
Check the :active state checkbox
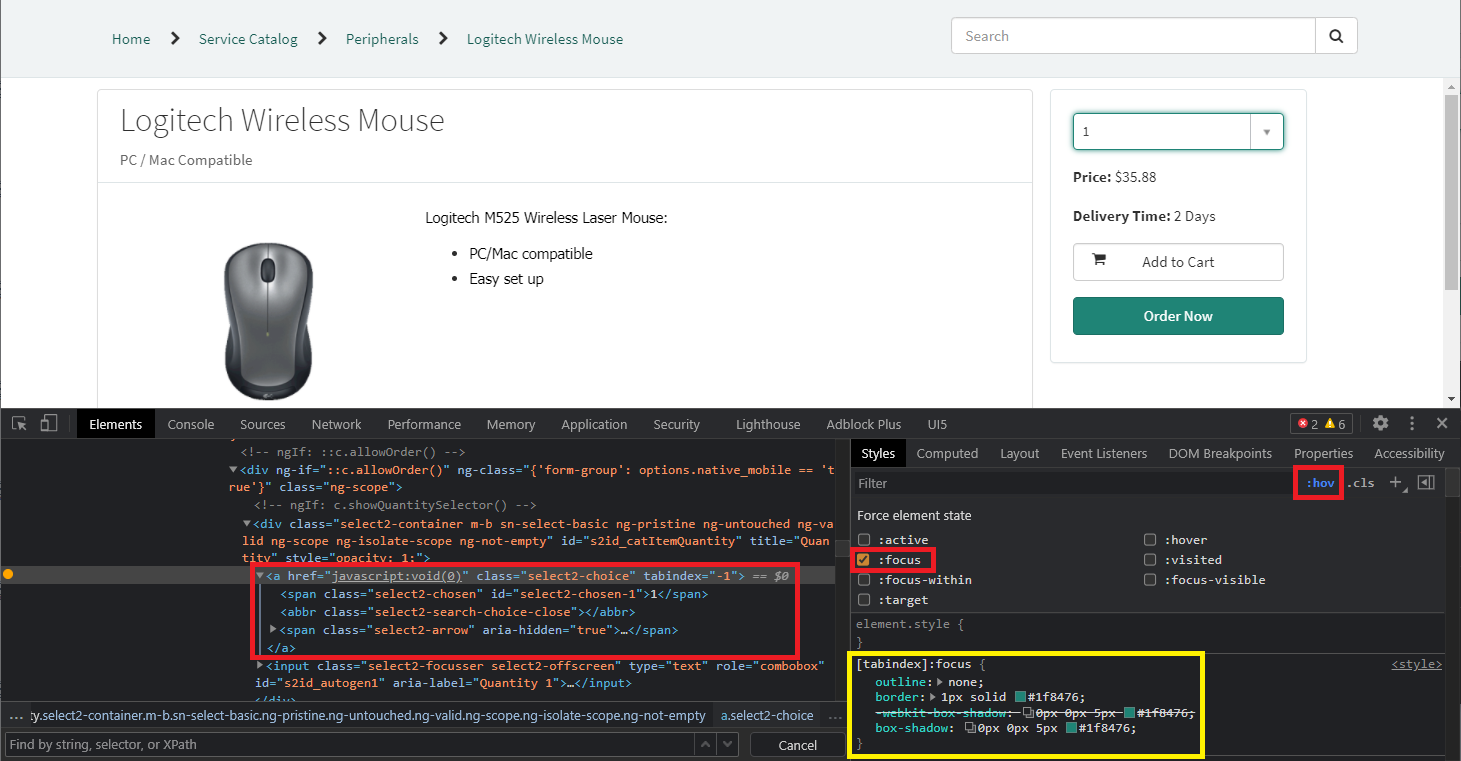(864, 540)
